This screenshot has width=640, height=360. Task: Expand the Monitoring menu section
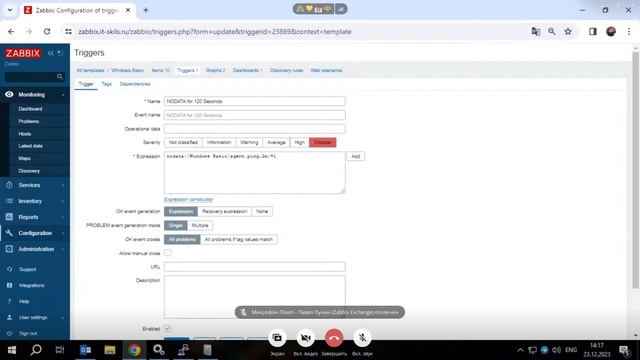(63, 95)
